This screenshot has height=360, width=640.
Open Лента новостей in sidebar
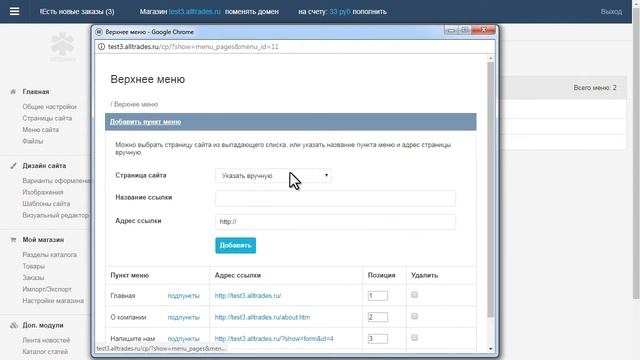pyautogui.click(x=46, y=340)
